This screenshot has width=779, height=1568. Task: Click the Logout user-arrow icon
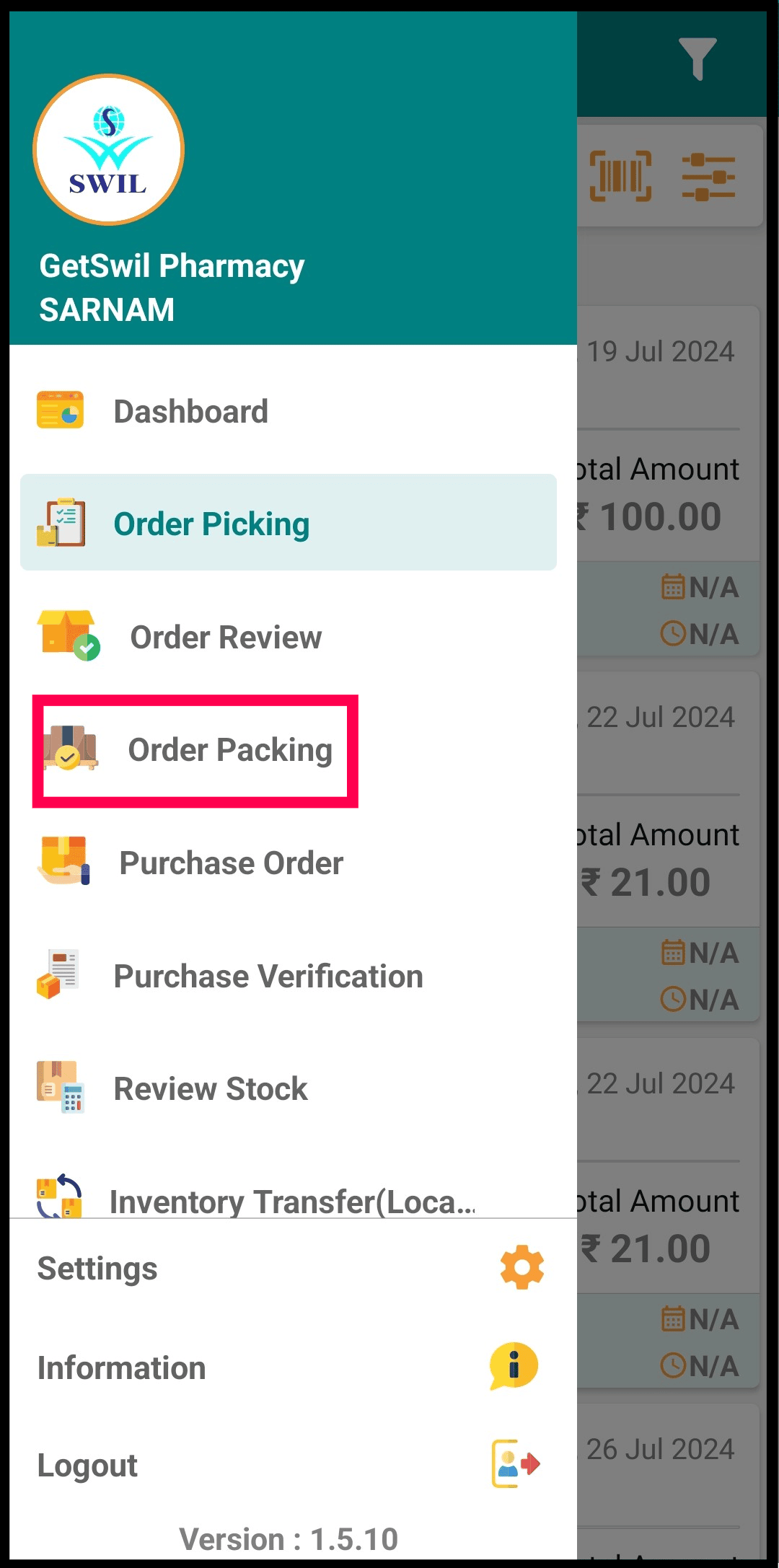tap(516, 1464)
